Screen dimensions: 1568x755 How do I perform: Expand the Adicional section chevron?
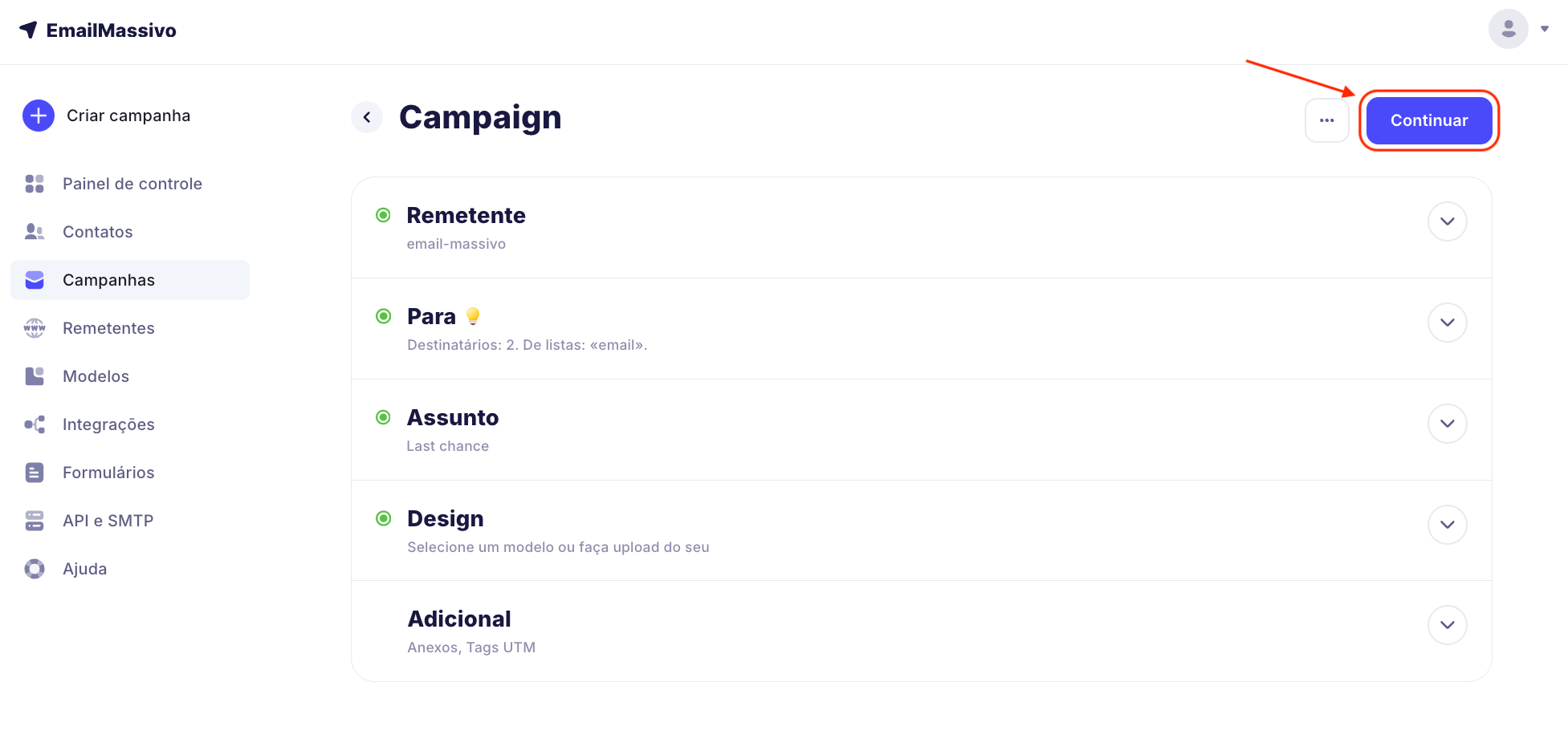click(1447, 625)
